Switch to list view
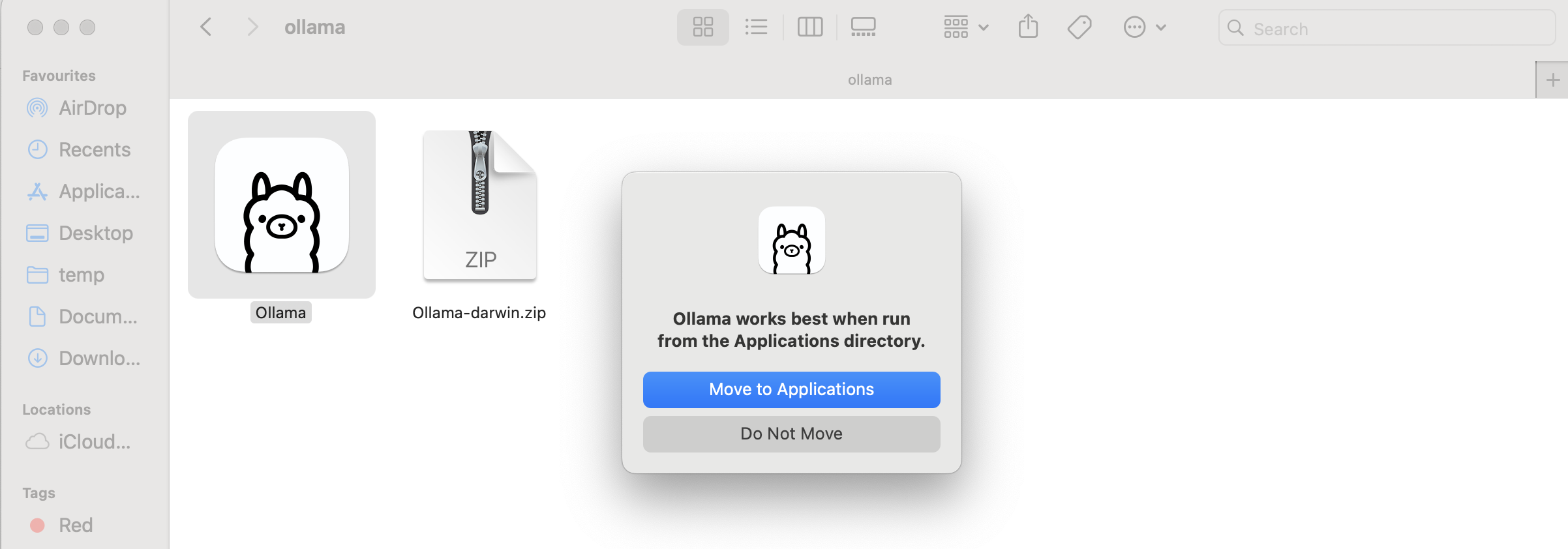The height and width of the screenshot is (549, 1568). pyautogui.click(x=756, y=27)
